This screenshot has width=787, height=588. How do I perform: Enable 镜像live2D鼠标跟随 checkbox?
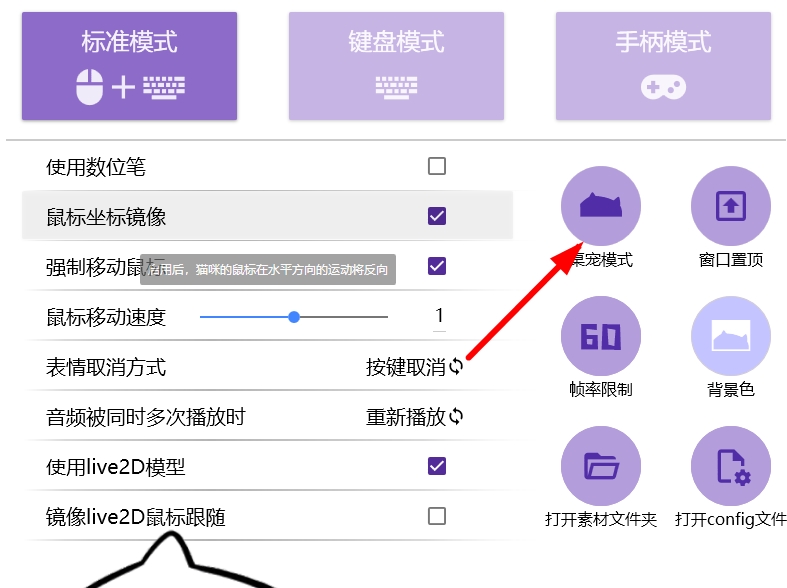point(437,516)
